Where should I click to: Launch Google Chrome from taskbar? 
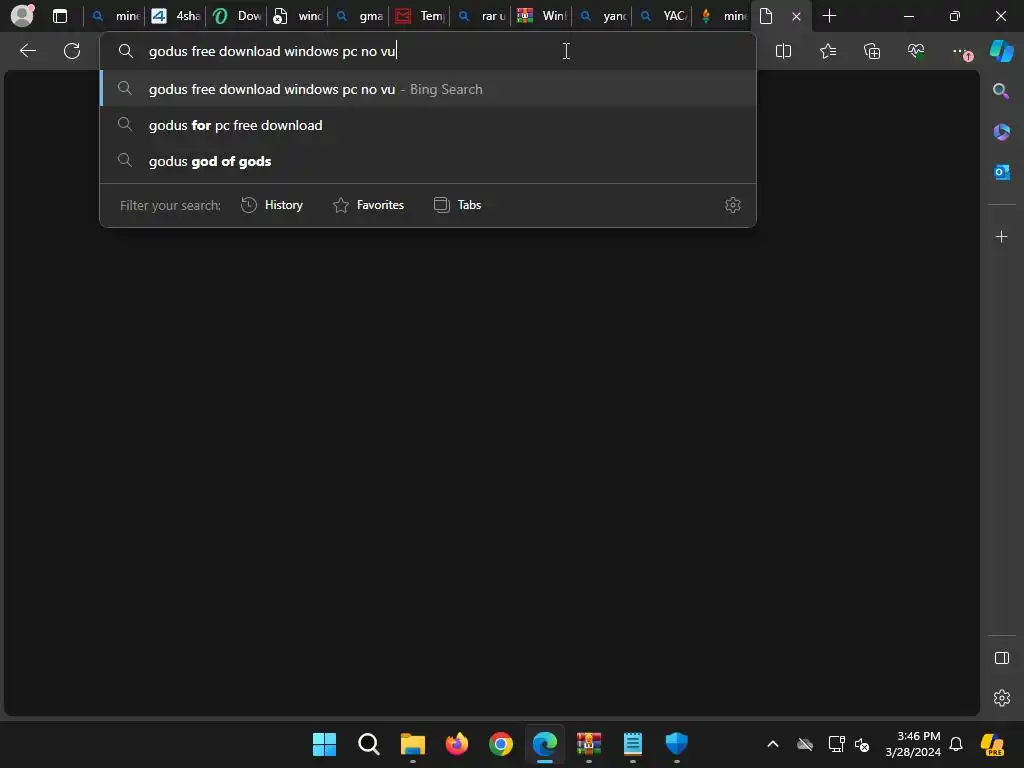tap(501, 744)
